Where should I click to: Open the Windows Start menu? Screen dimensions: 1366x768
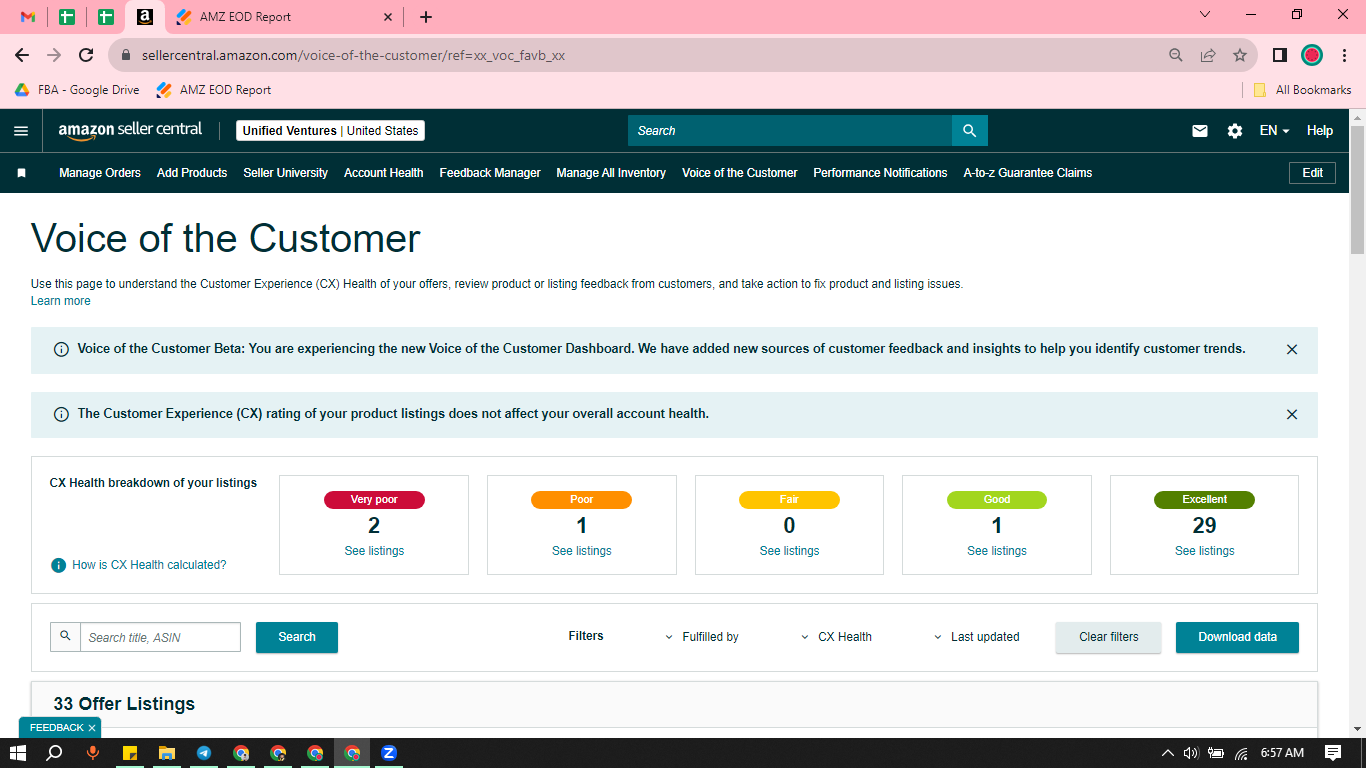point(17,753)
